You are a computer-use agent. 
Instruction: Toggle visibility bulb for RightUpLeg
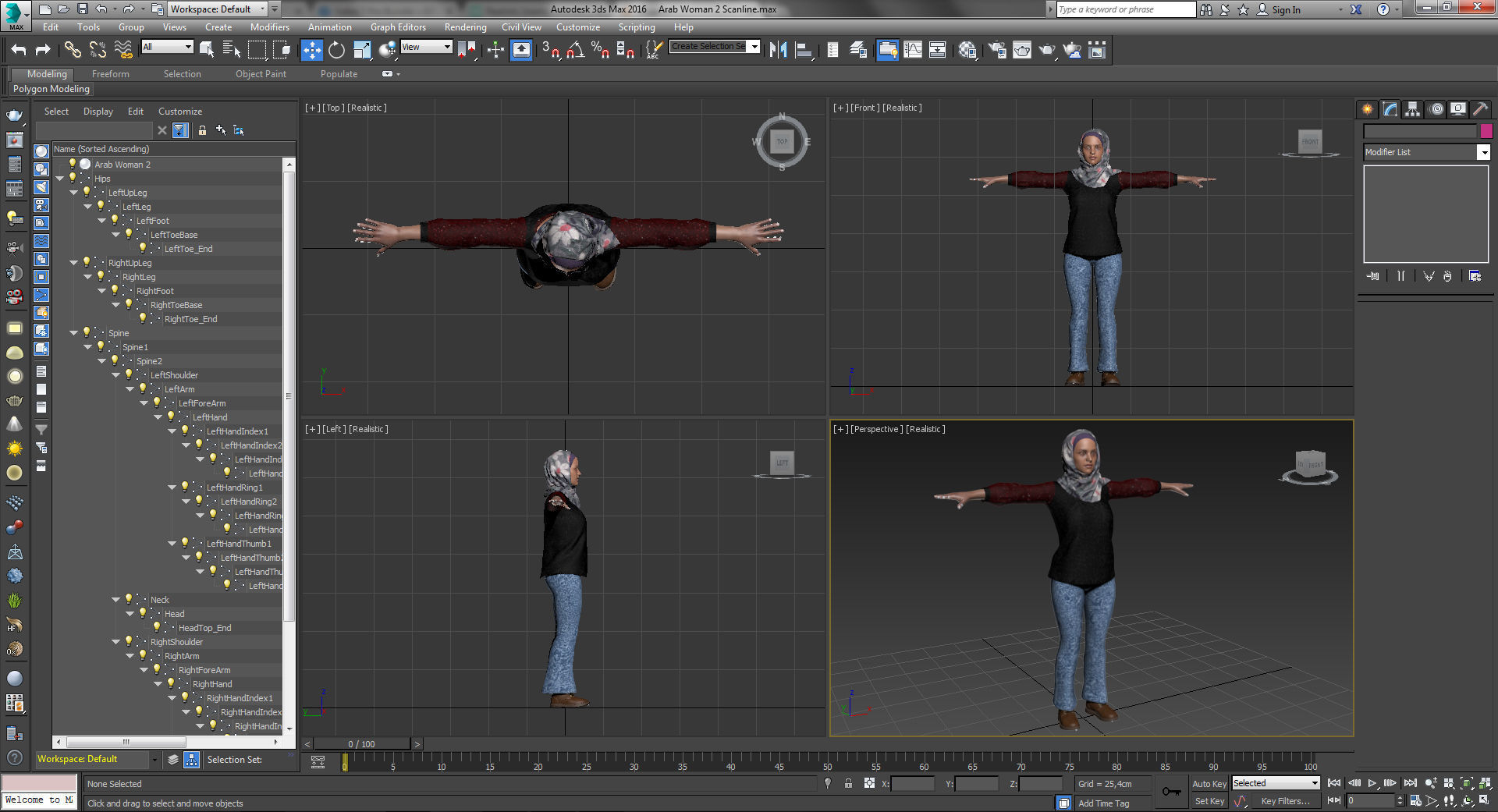tap(87, 262)
